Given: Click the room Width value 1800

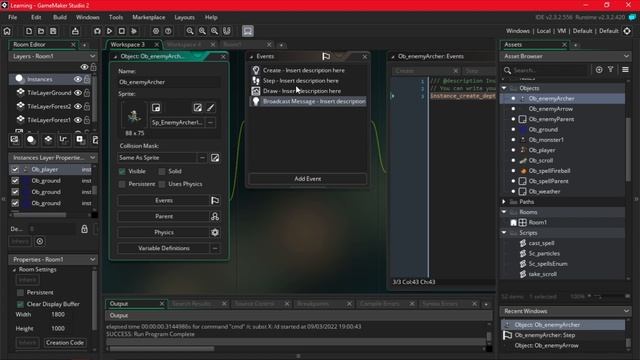Looking at the screenshot, I should 58,314.
